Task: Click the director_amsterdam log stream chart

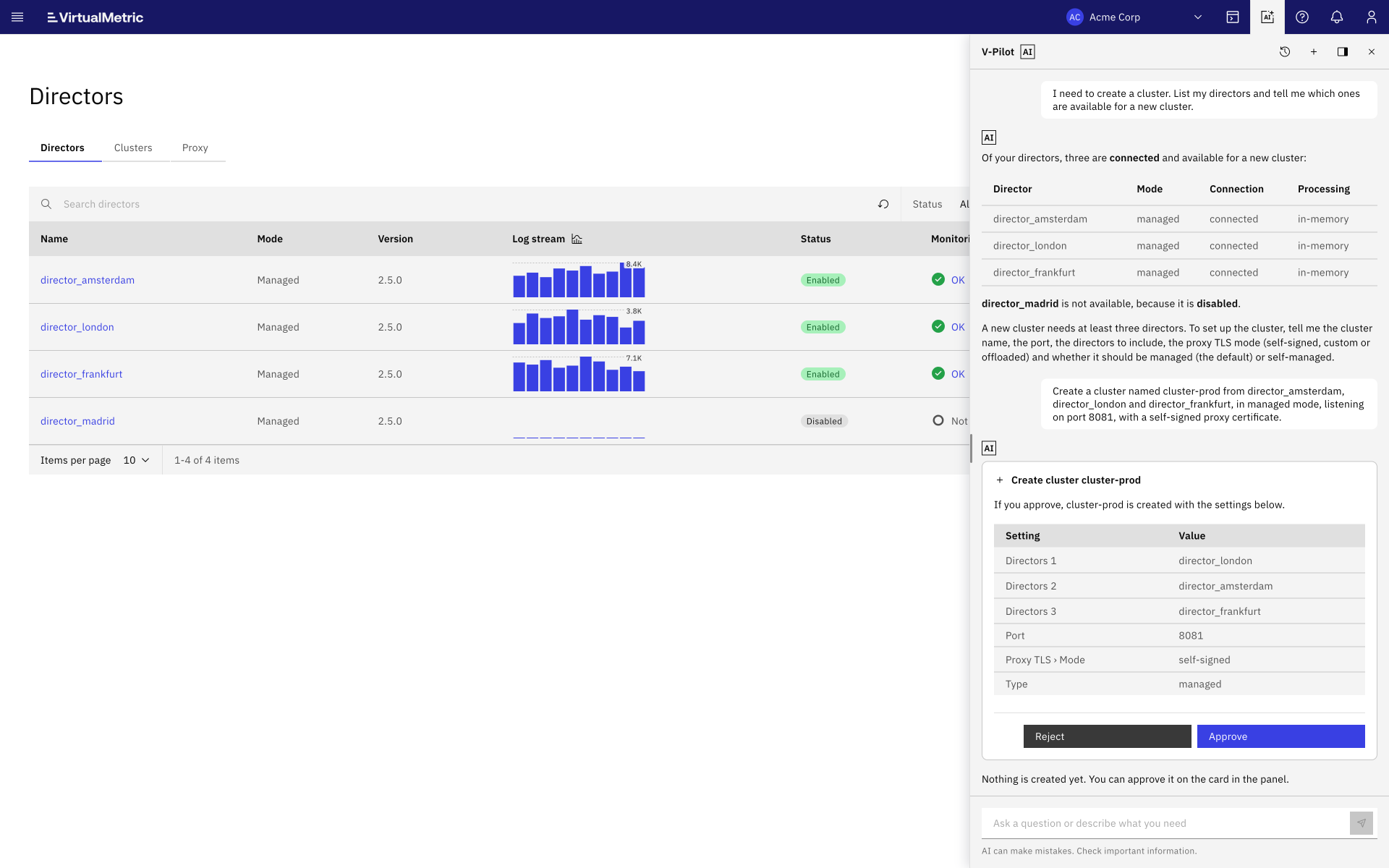Action: click(579, 279)
